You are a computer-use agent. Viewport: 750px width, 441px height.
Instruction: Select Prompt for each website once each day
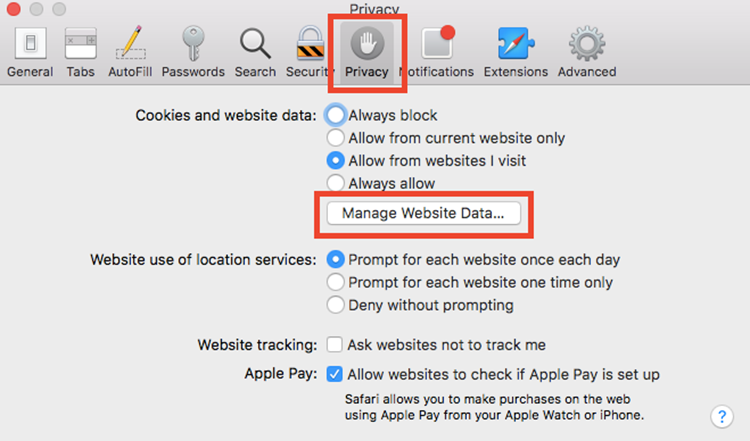(x=336, y=260)
